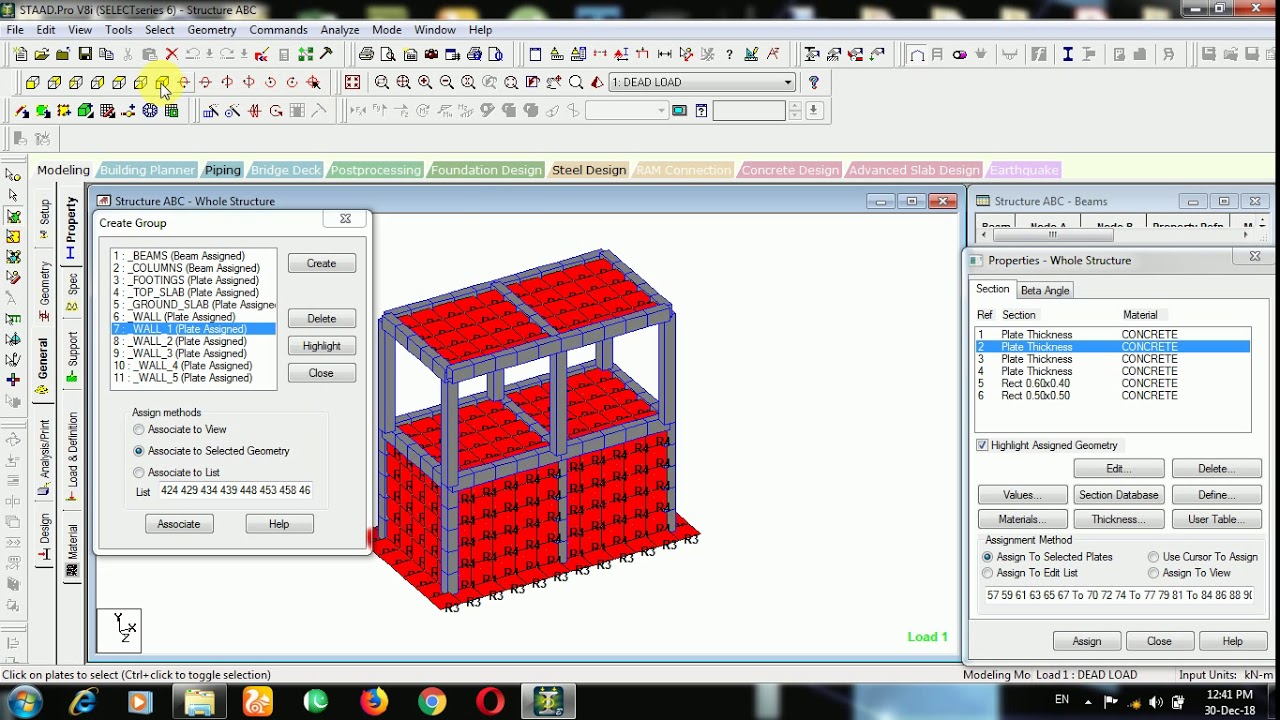
Task: Open the Section Database button
Action: 1118,495
